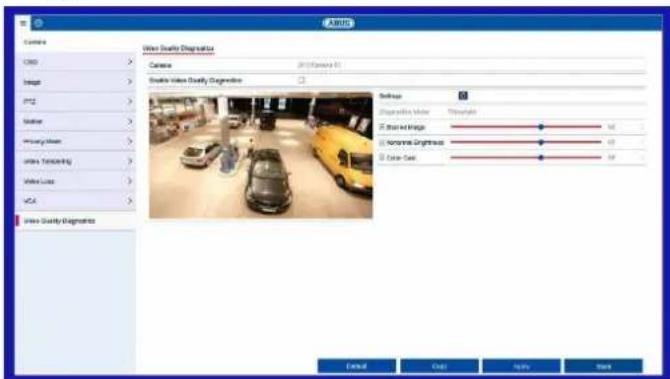670x379 pixels.
Task: Select Video Quality Diagnostics sidebar item
Action: pos(76,221)
